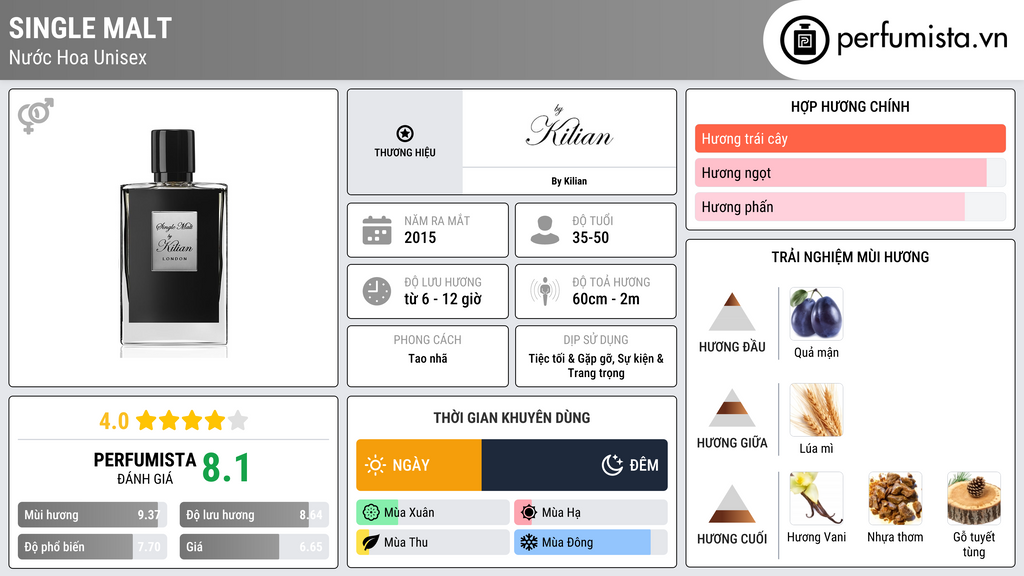The height and width of the screenshot is (576, 1024).
Task: Click the Hương trái cây accord bar
Action: click(850, 139)
